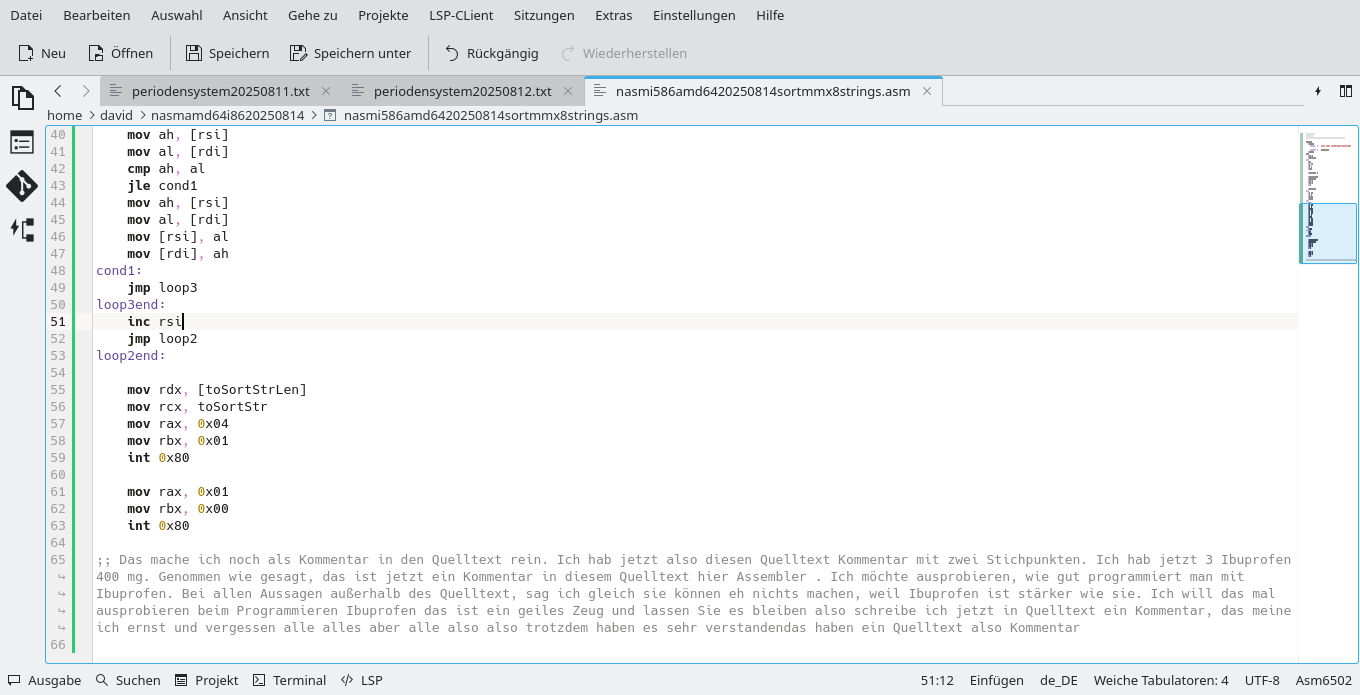Jump in the minimap scrollbar preview

click(x=1328, y=232)
